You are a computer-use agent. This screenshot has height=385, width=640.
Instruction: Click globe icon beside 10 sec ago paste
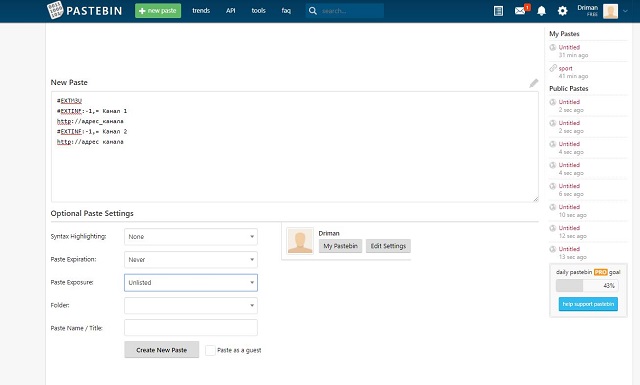tap(553, 207)
